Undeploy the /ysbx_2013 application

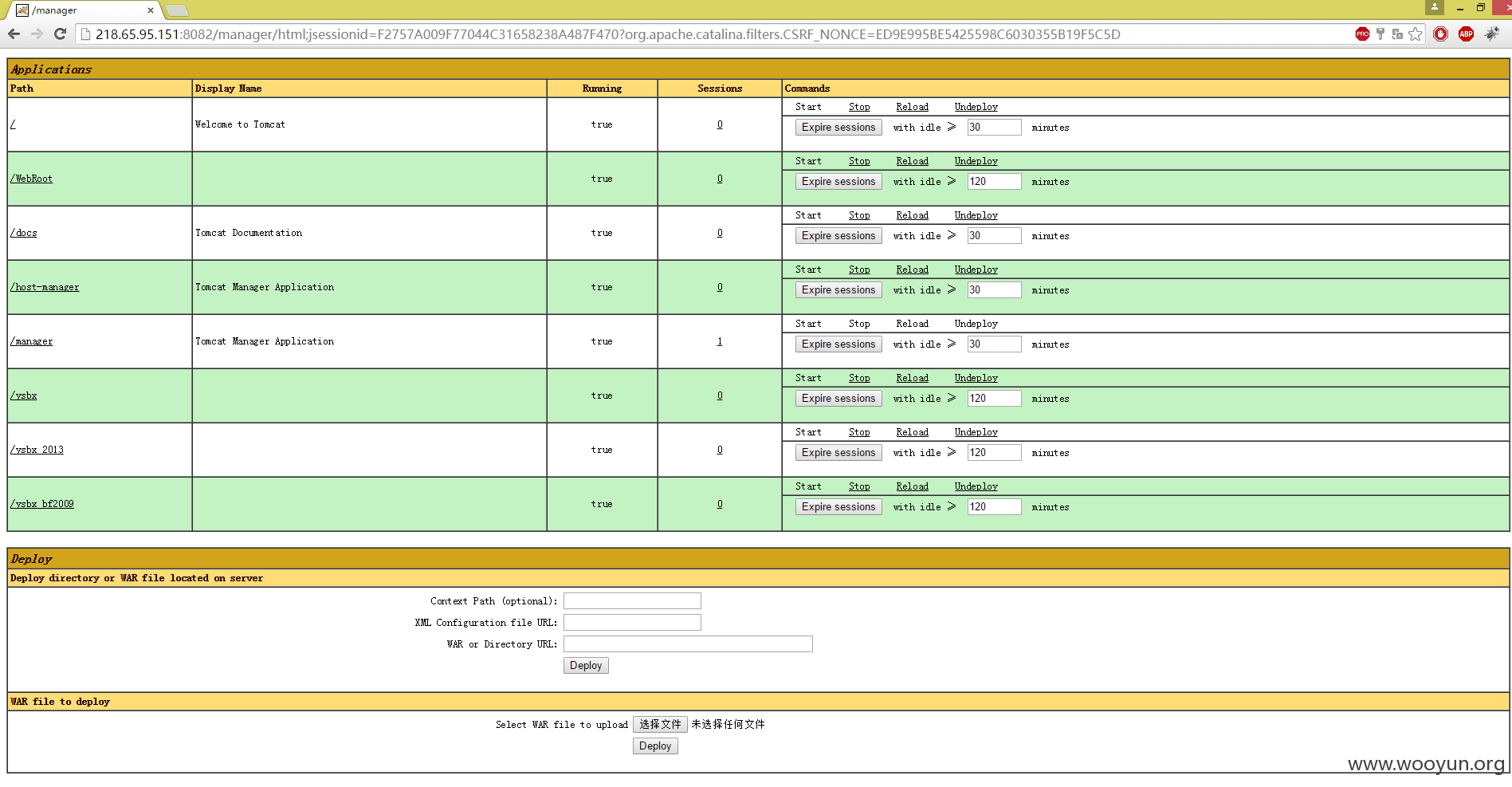point(976,432)
